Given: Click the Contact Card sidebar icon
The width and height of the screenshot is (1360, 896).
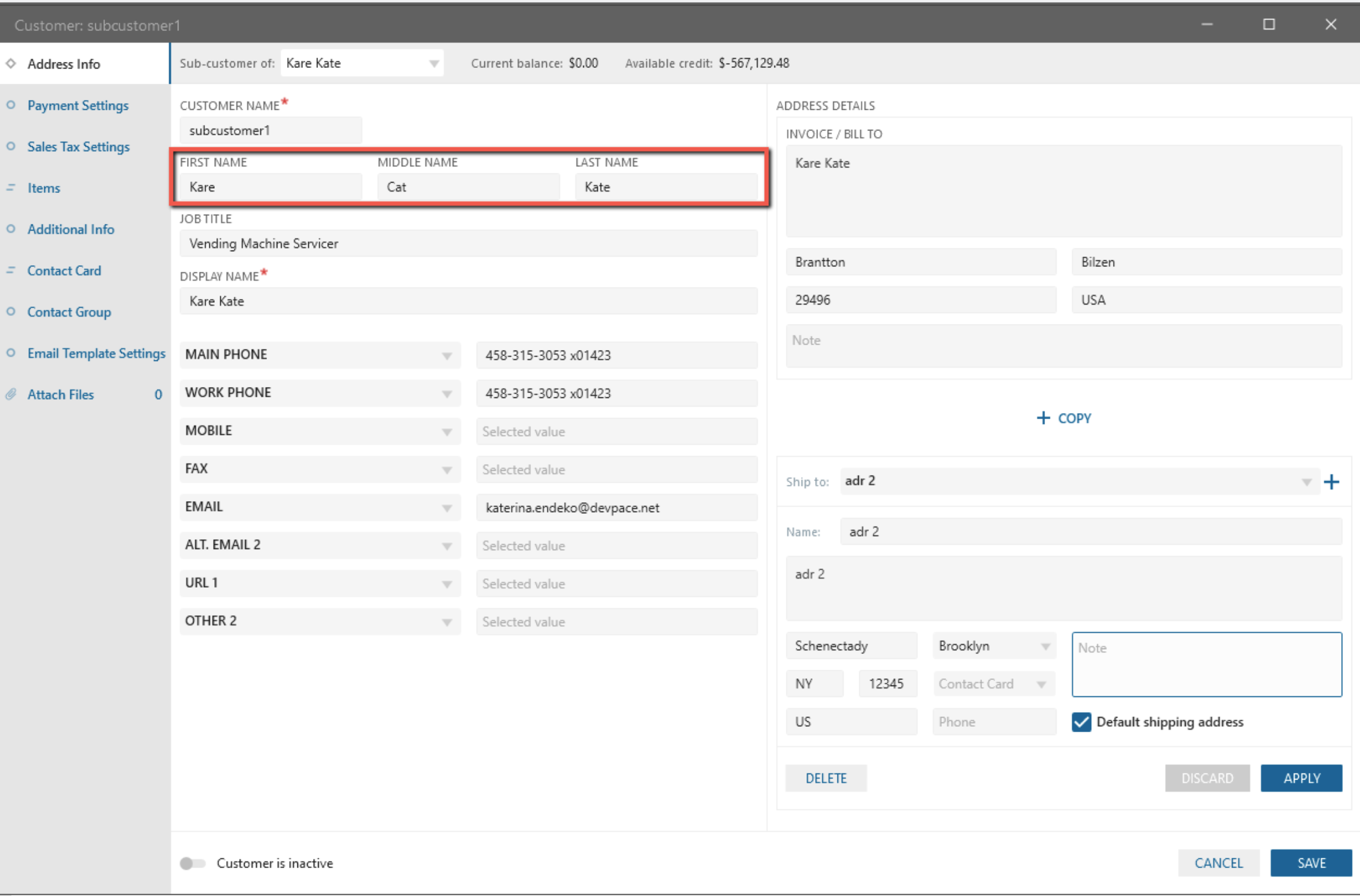Looking at the screenshot, I should (x=11, y=271).
